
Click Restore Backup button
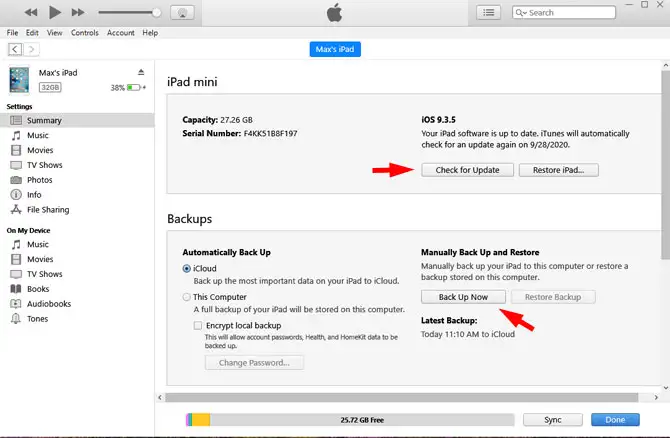[553, 297]
